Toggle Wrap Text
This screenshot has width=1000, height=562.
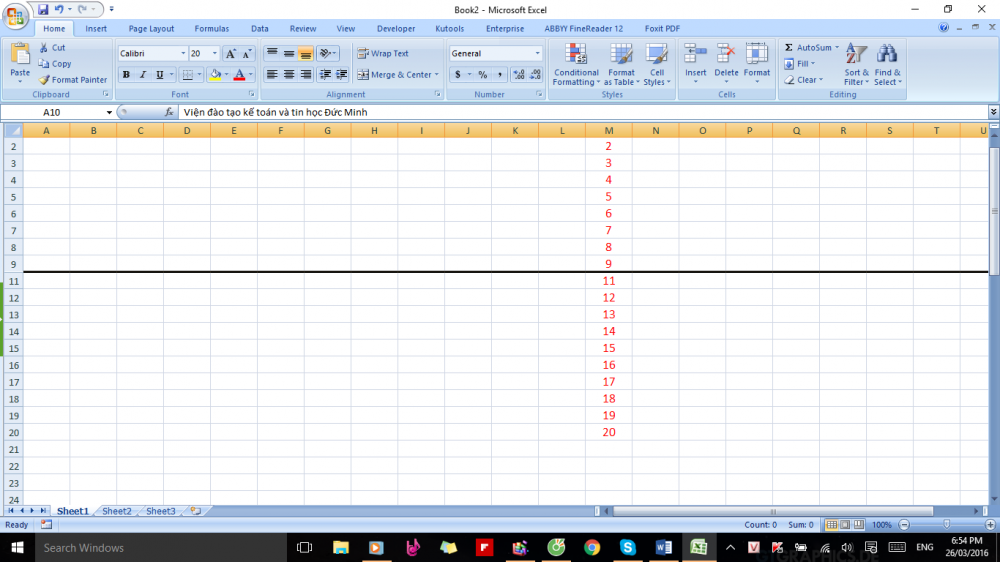pos(383,54)
